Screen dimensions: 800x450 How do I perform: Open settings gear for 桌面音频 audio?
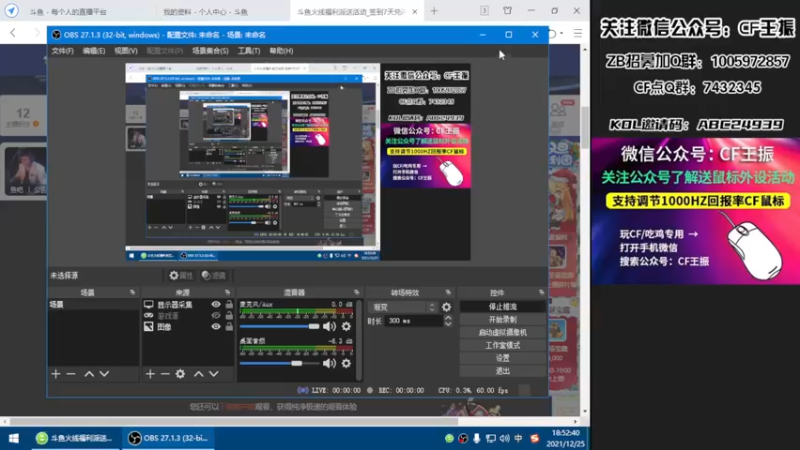click(346, 363)
